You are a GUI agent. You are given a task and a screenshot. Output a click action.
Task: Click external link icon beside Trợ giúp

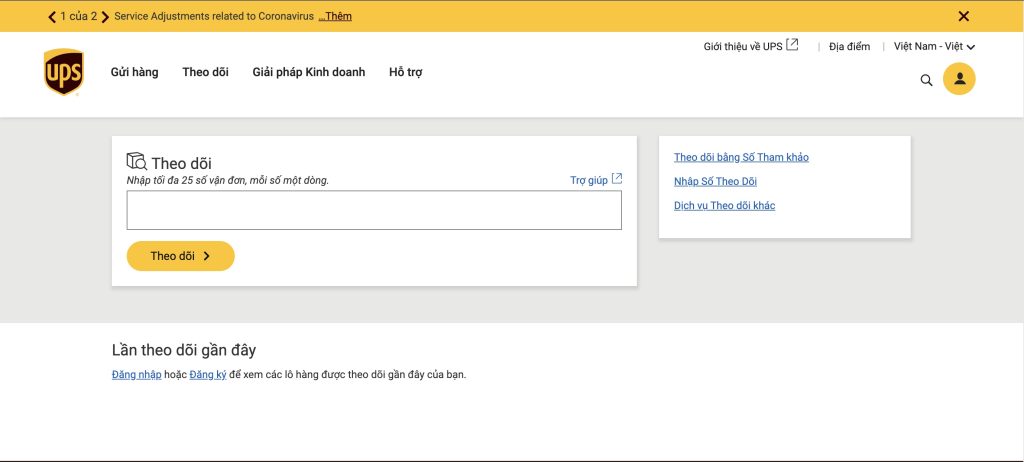point(617,179)
